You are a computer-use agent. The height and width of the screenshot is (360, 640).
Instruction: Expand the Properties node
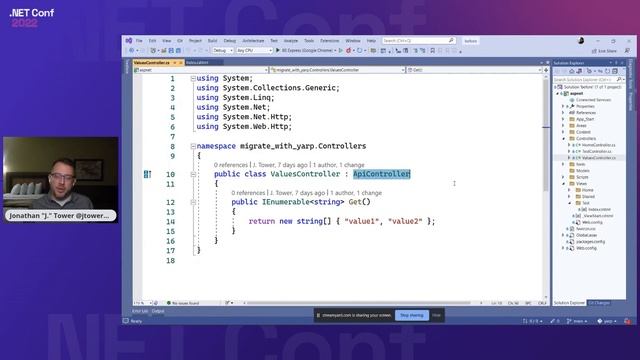pos(563,106)
